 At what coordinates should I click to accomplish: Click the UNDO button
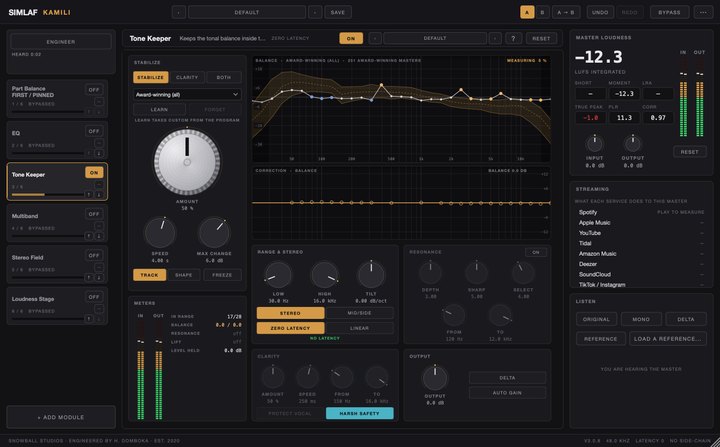pos(600,12)
